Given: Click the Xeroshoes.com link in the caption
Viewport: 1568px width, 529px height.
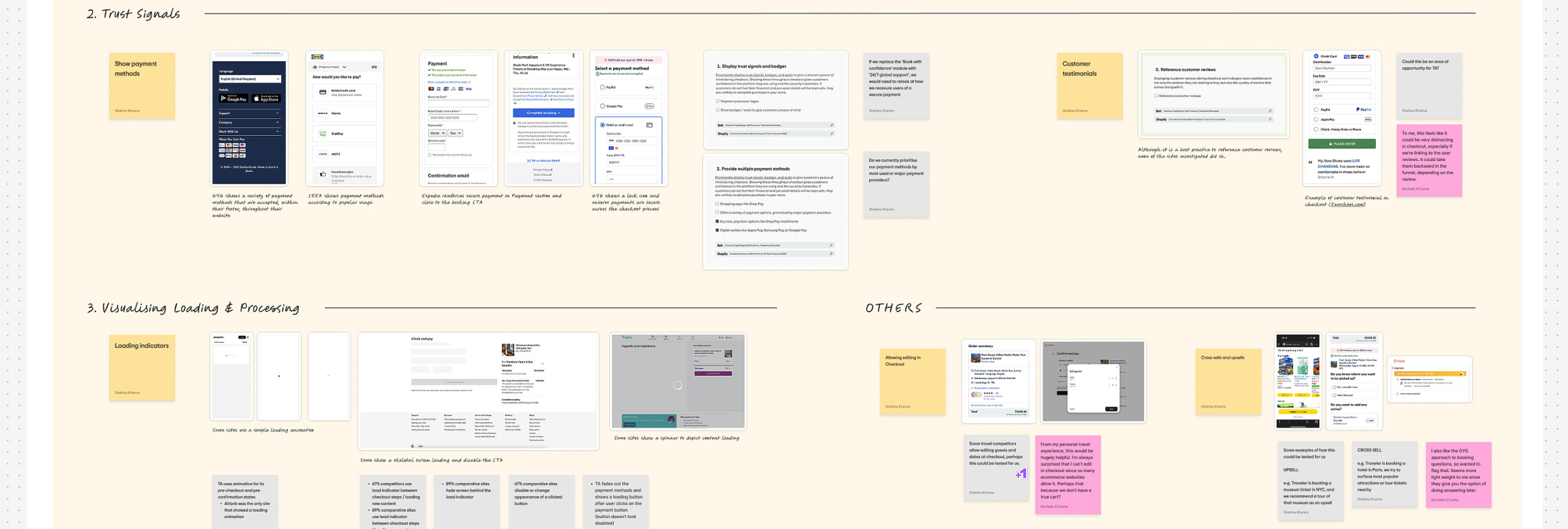Looking at the screenshot, I should (1346, 204).
